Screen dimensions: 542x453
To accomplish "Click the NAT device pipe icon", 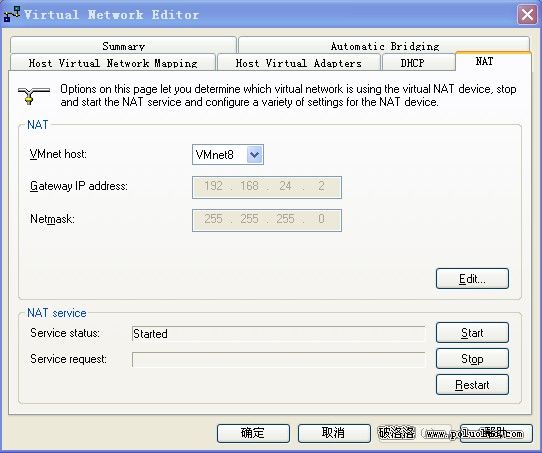I will coord(34,95).
